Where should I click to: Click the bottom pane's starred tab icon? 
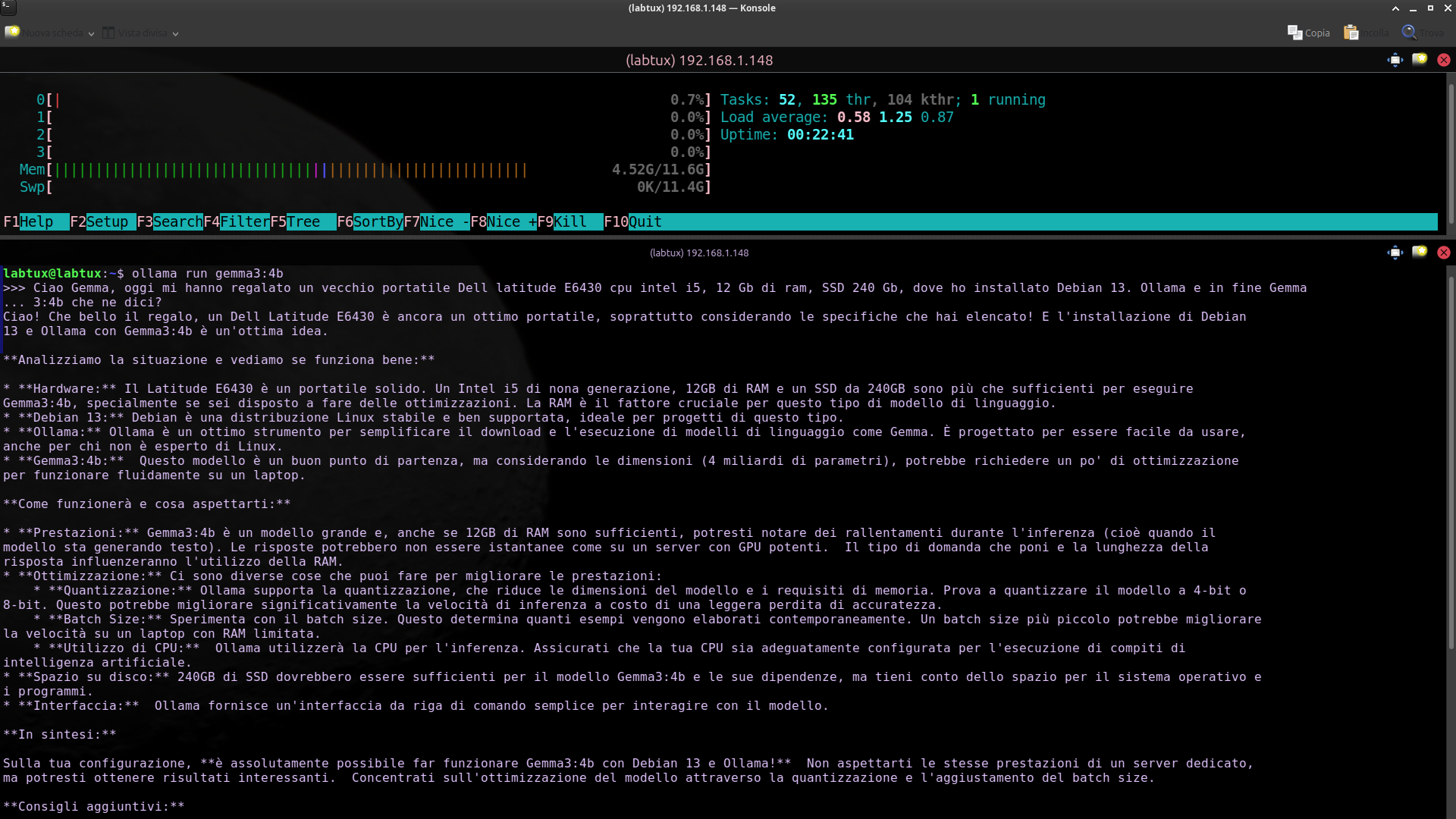tap(1420, 253)
